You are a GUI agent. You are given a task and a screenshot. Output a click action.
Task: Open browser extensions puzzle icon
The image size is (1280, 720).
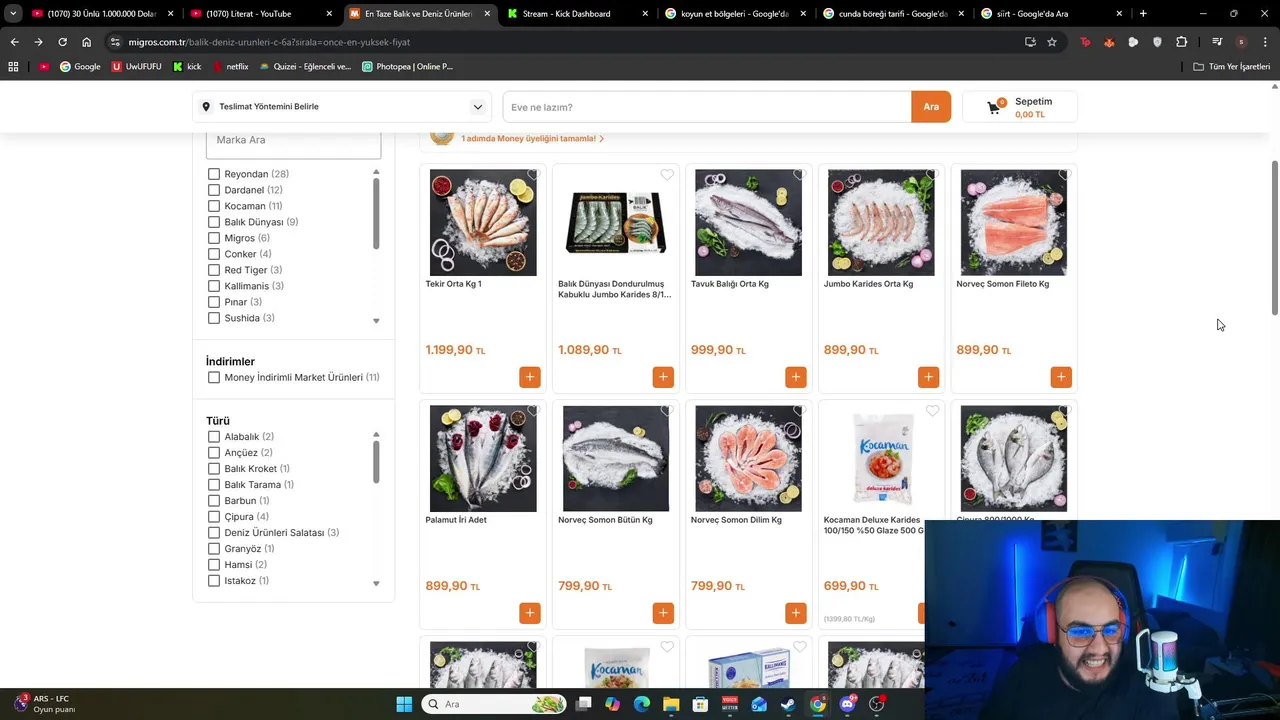tap(1181, 42)
